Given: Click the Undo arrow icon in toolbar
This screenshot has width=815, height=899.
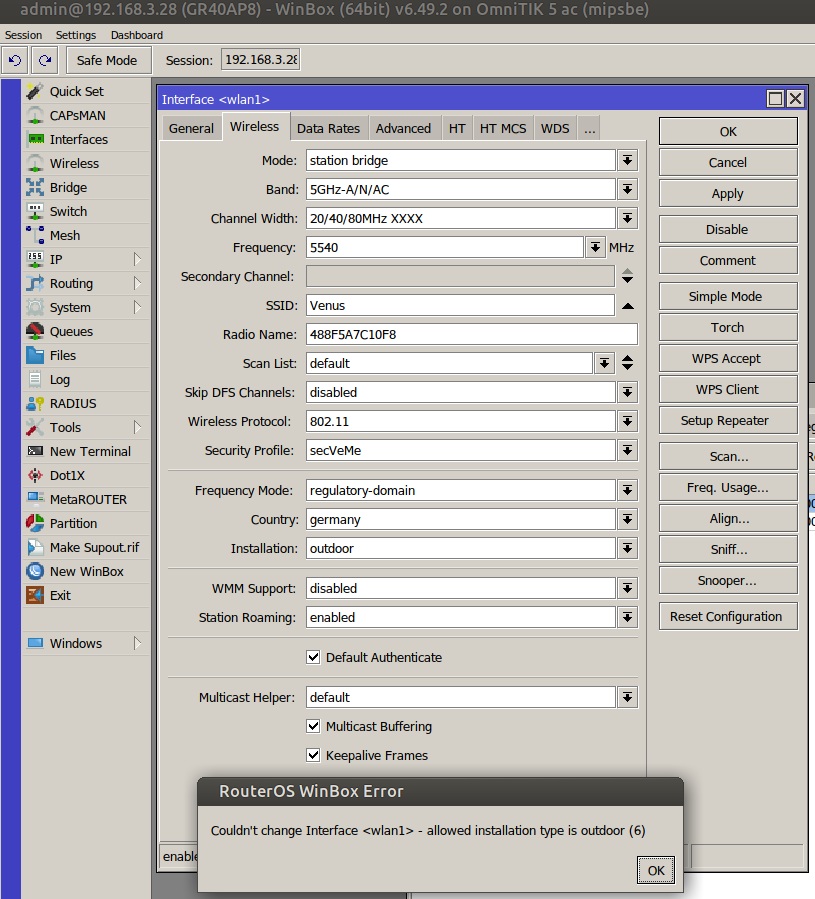Looking at the screenshot, I should pos(15,60).
